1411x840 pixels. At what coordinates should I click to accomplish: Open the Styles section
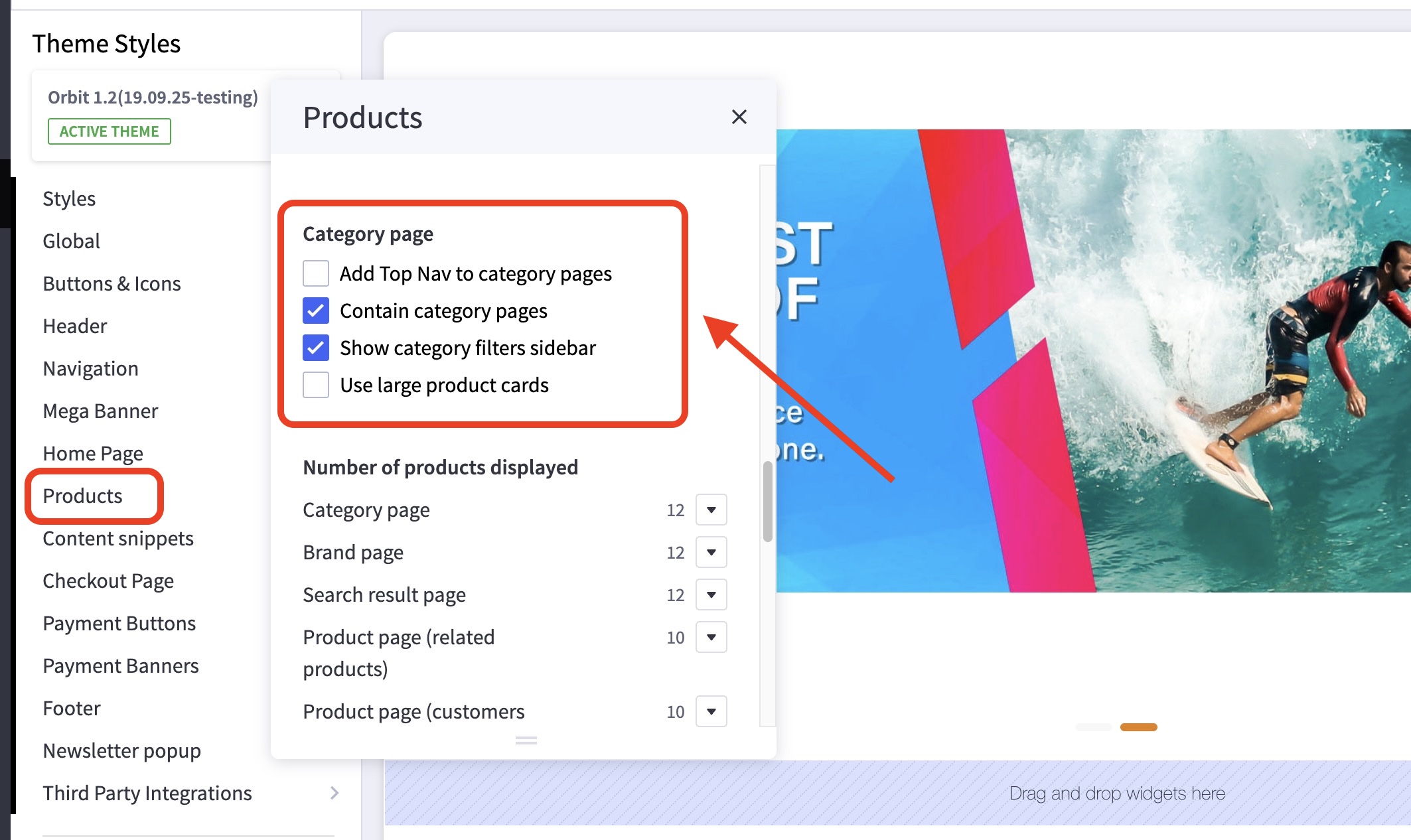[69, 198]
